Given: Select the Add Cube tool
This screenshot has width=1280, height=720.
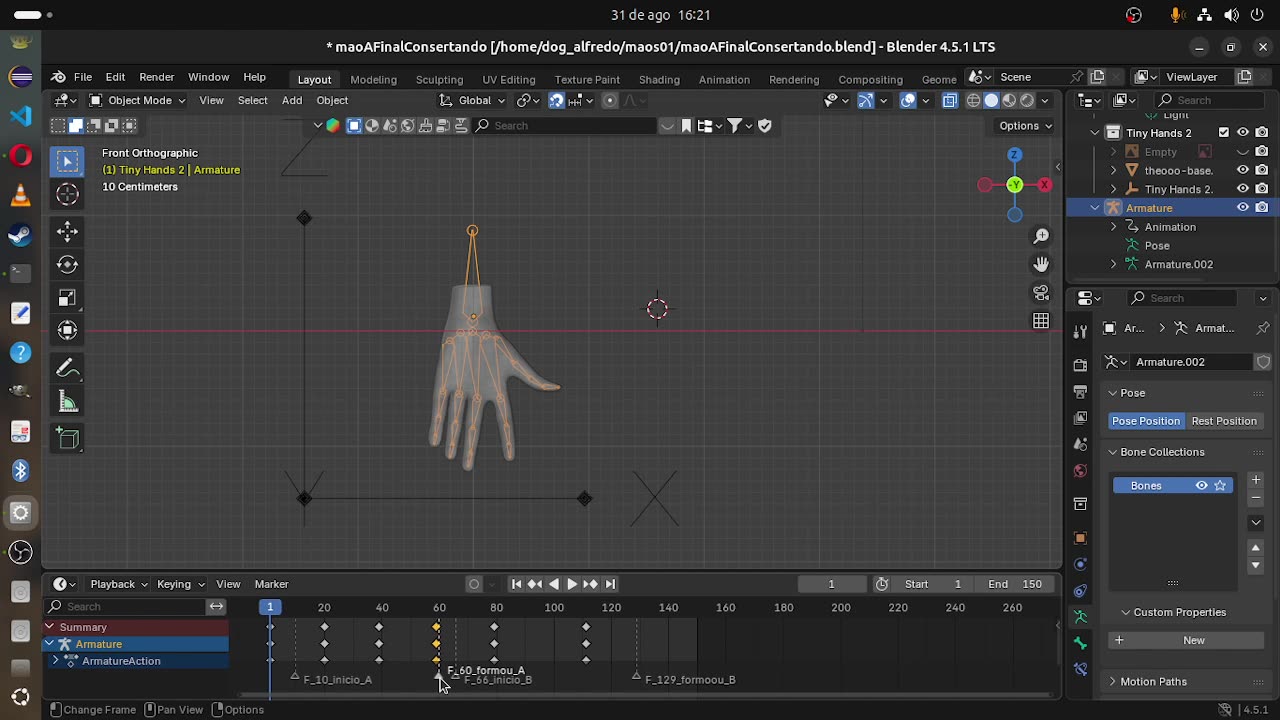Looking at the screenshot, I should coord(67,439).
